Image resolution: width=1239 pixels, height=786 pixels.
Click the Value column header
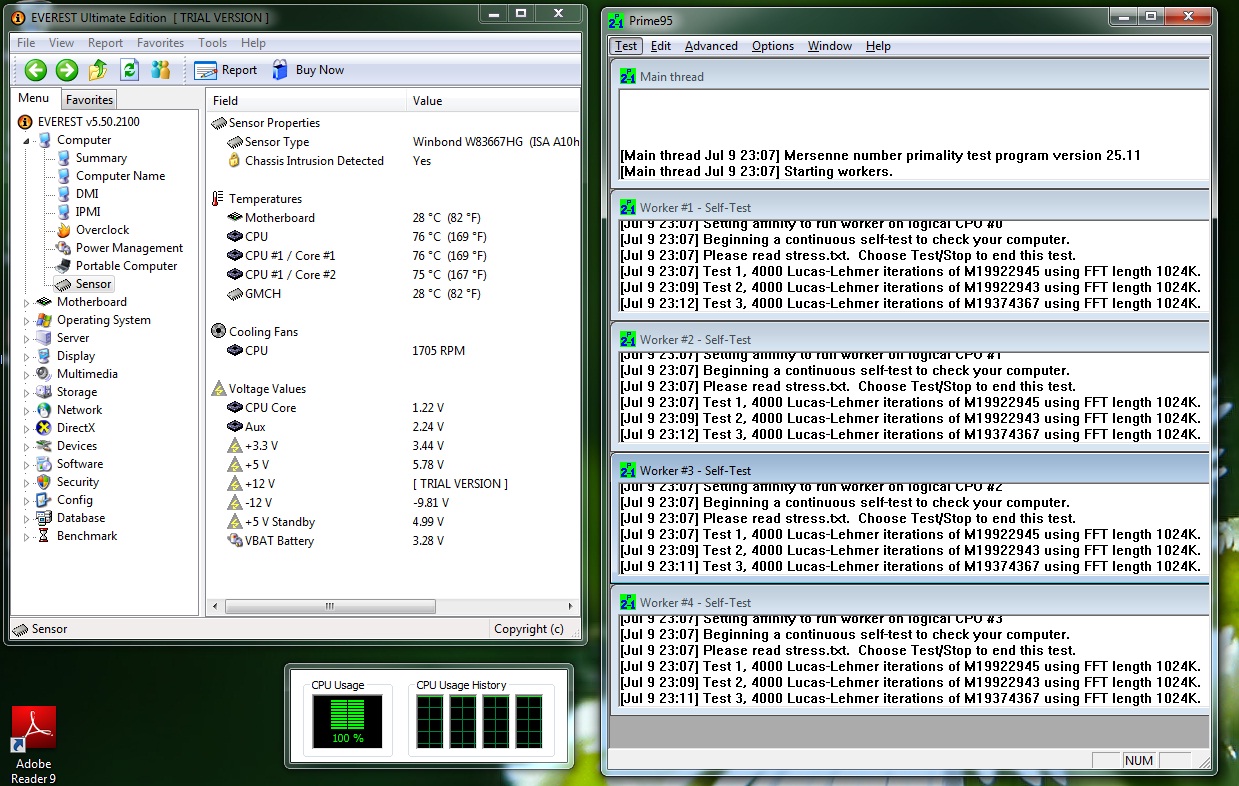(x=494, y=100)
